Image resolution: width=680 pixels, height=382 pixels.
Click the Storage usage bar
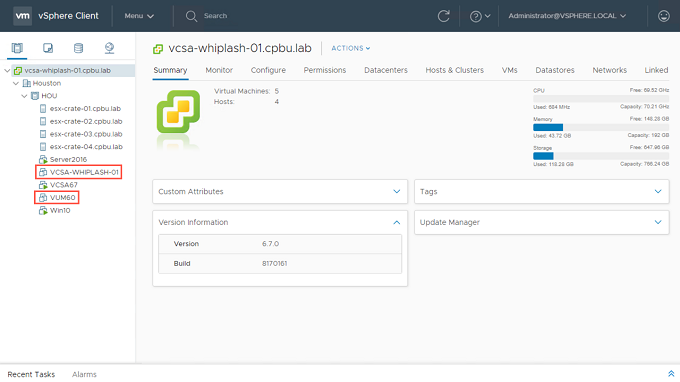tap(601, 156)
